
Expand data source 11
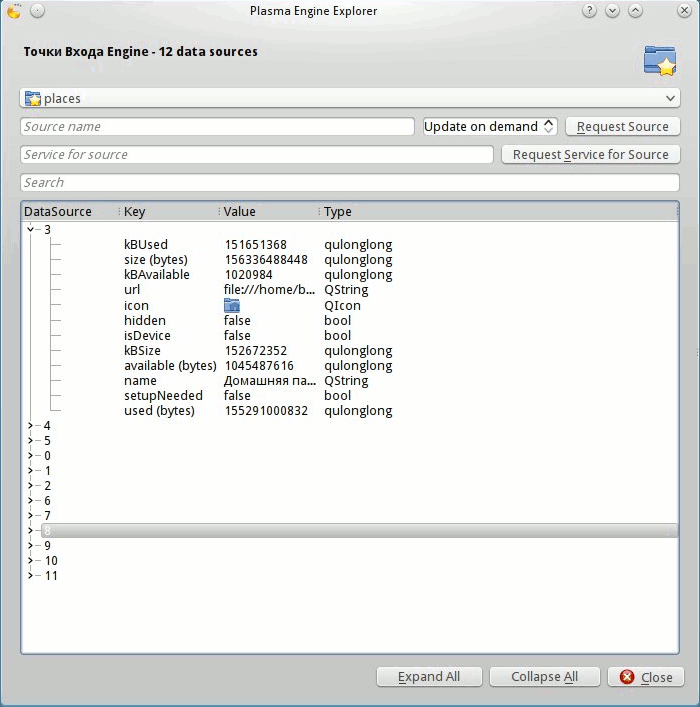pos(30,575)
